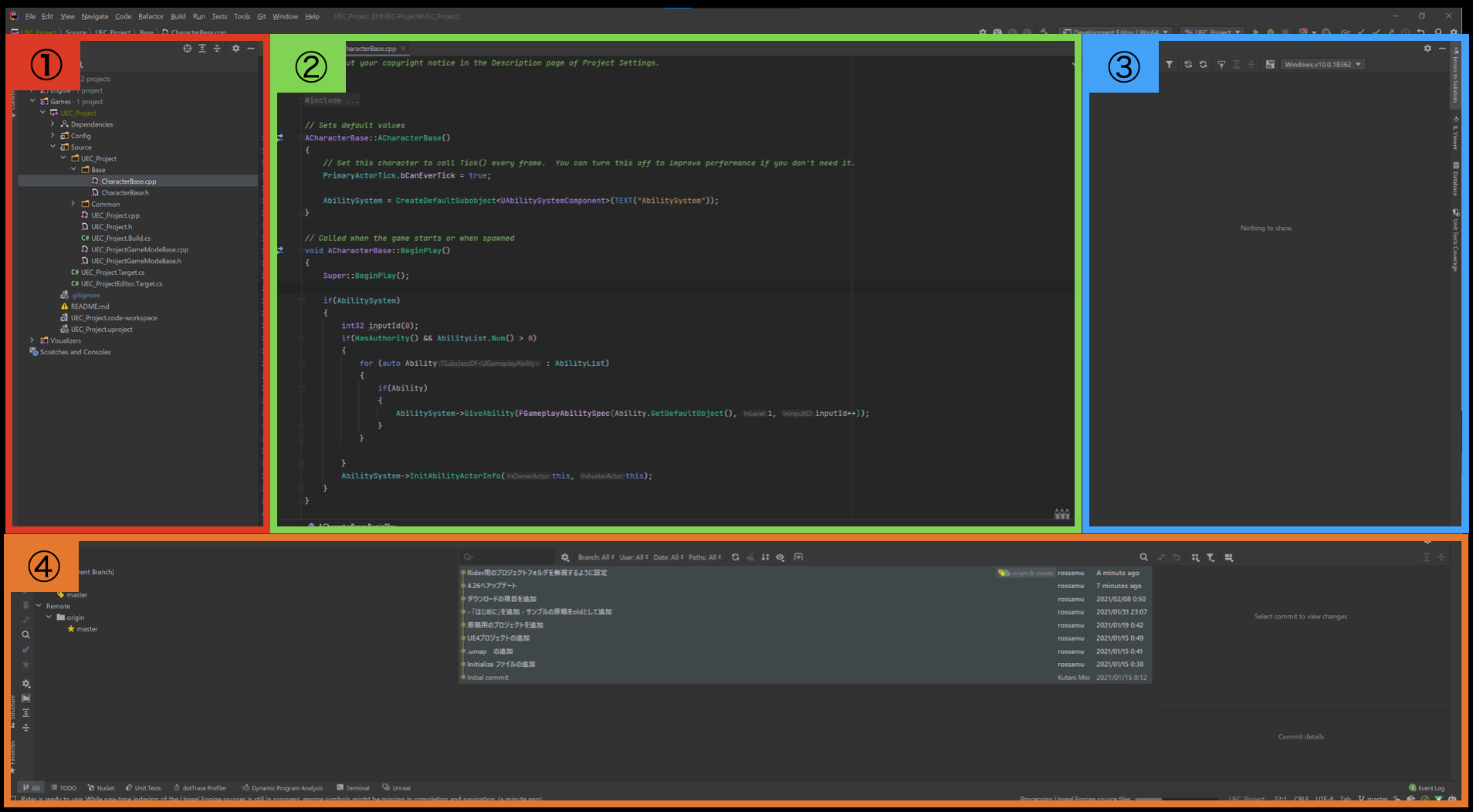Open Git log eye view options
Viewport: 1473px width, 812px height.
point(781,557)
